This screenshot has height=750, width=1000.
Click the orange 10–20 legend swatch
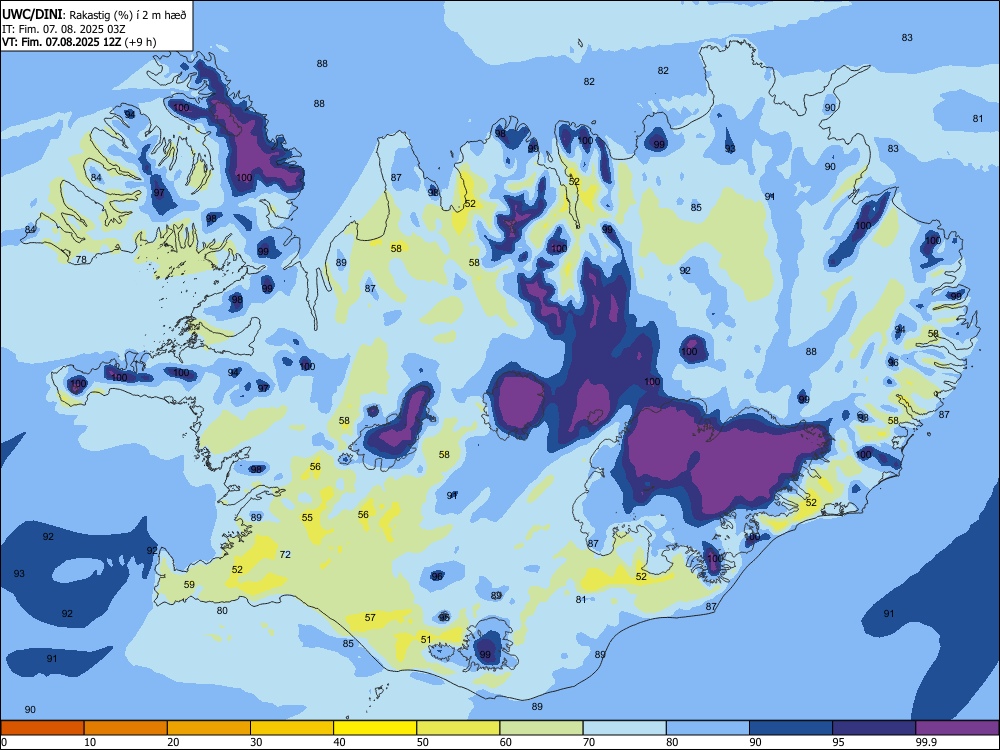126,728
